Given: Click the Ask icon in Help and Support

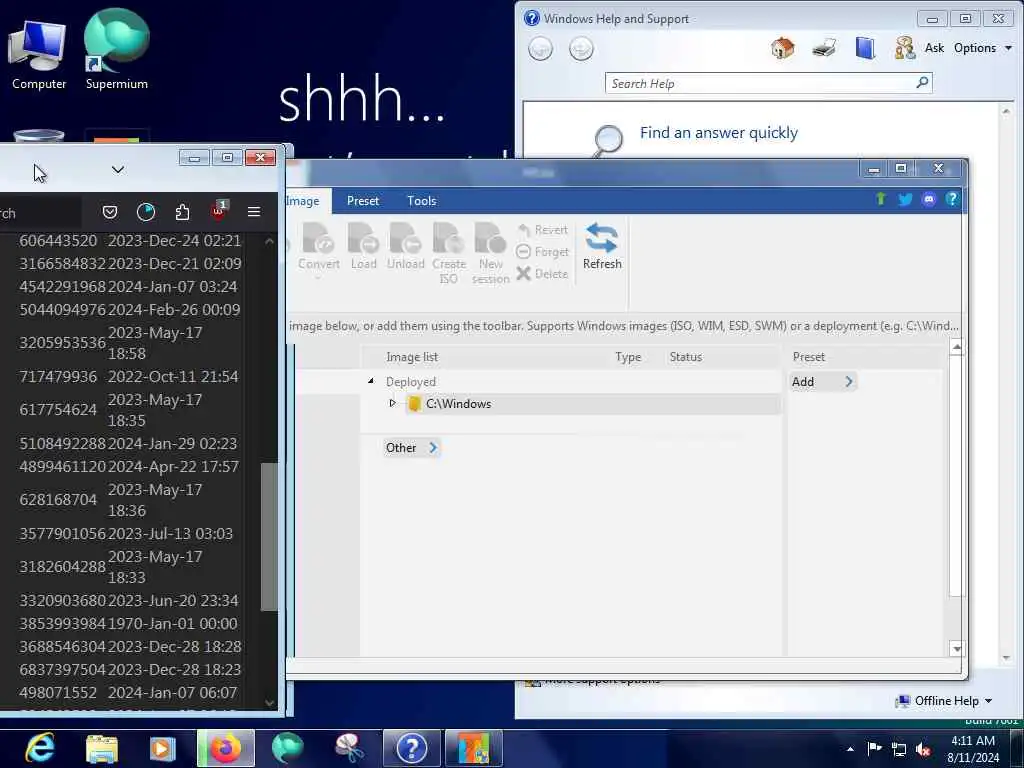Looking at the screenshot, I should 905,48.
